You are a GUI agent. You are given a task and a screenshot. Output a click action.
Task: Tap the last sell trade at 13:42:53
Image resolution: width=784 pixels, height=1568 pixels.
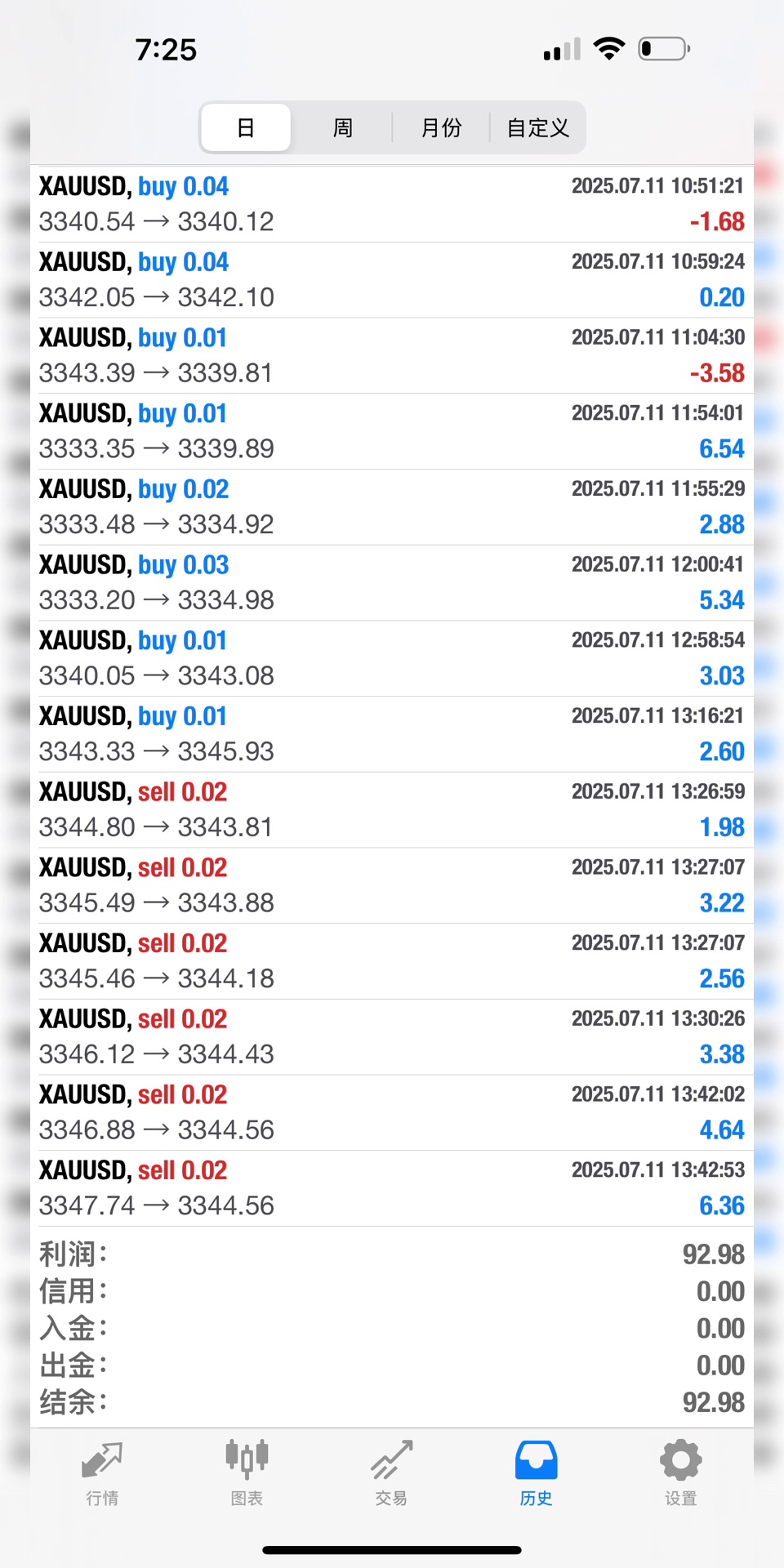click(392, 1188)
